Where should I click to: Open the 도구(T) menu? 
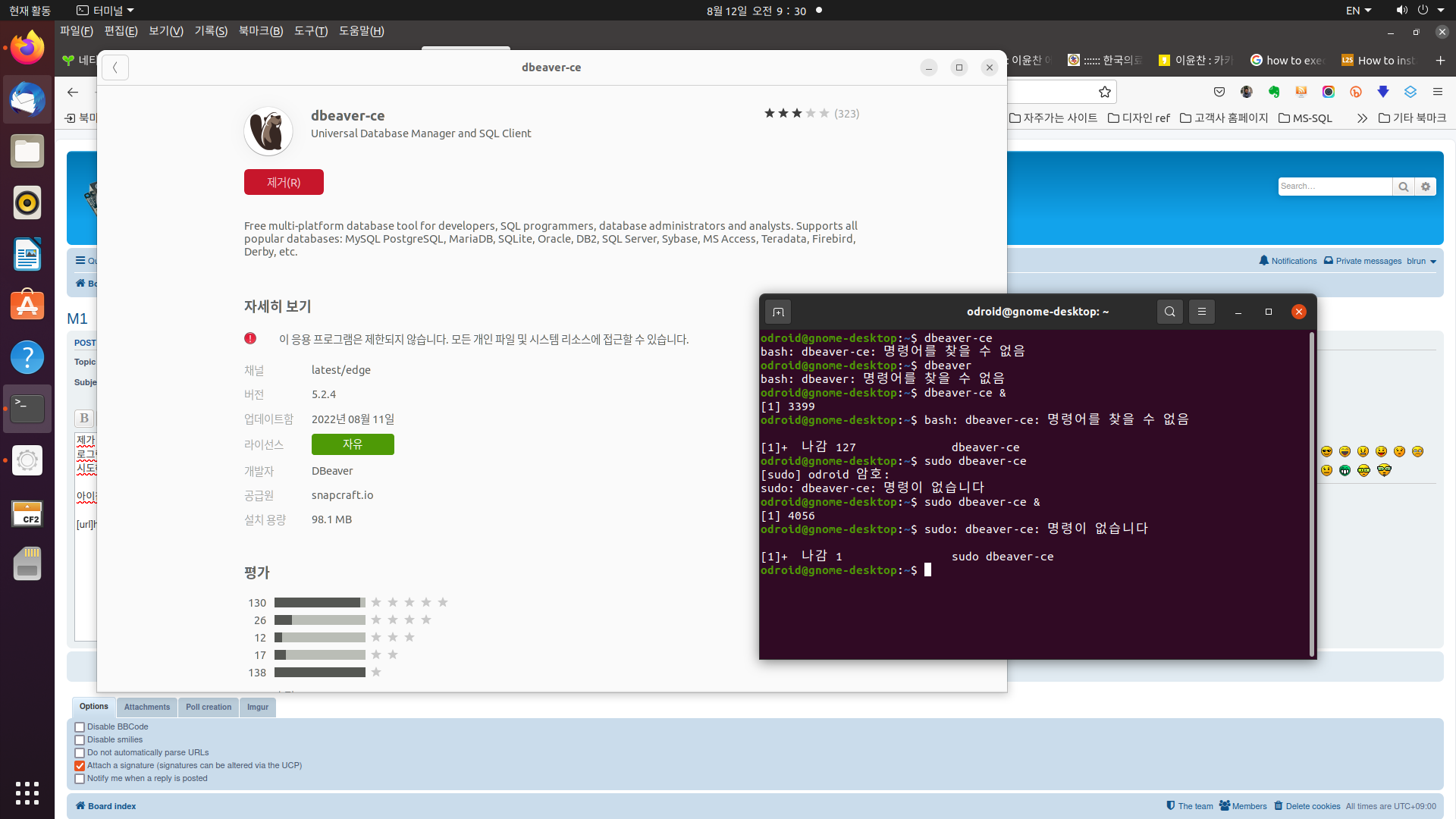click(311, 31)
